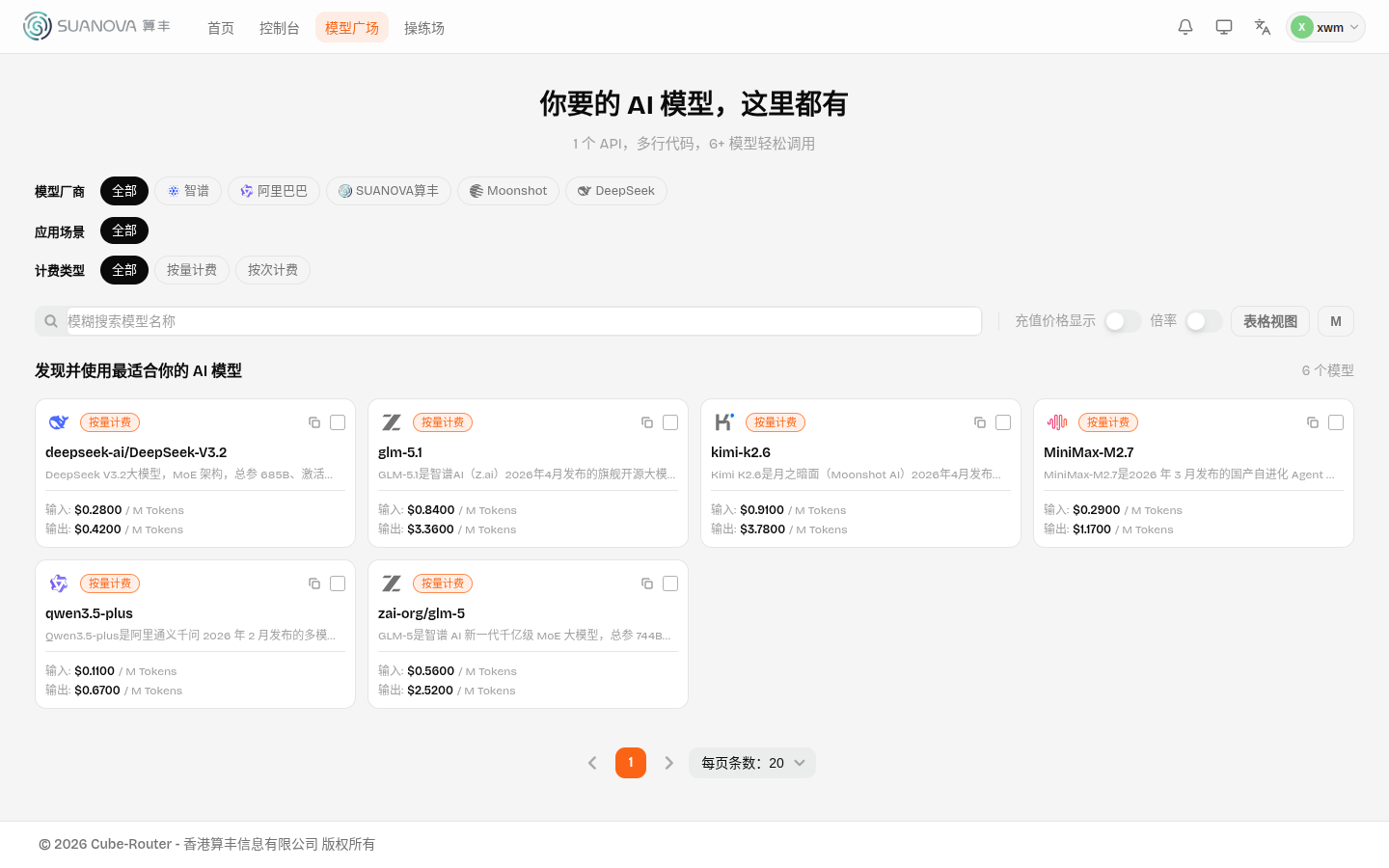Check the kimi-k2.6 checkbox

click(1003, 422)
